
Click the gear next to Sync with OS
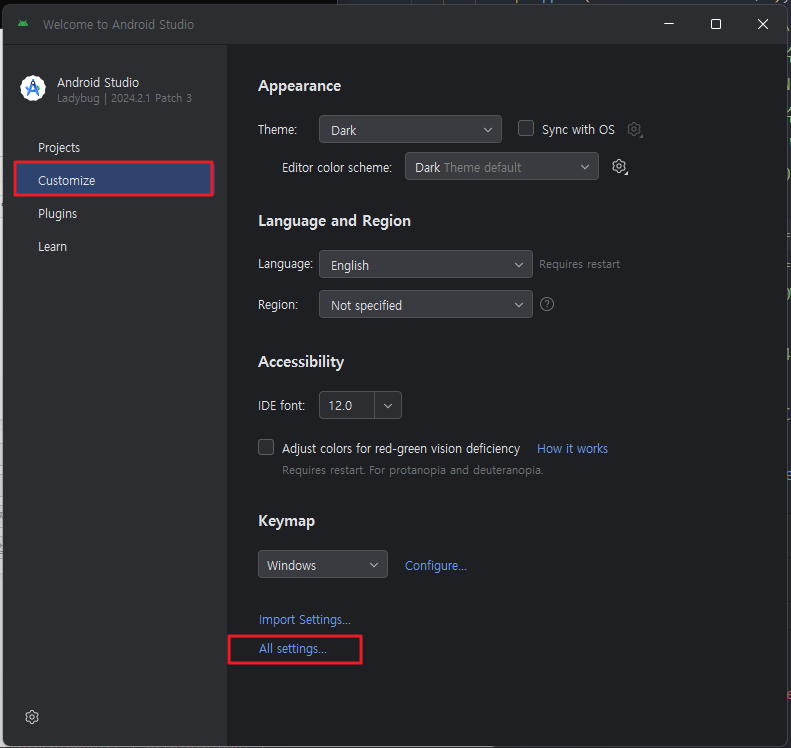click(635, 130)
